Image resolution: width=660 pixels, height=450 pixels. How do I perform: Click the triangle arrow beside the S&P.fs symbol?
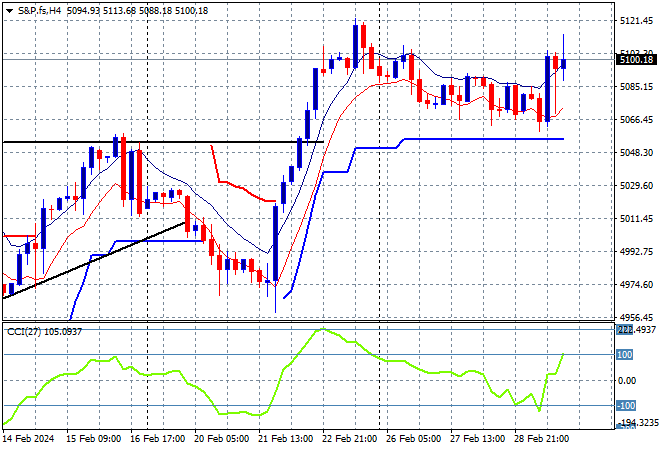(x=9, y=9)
